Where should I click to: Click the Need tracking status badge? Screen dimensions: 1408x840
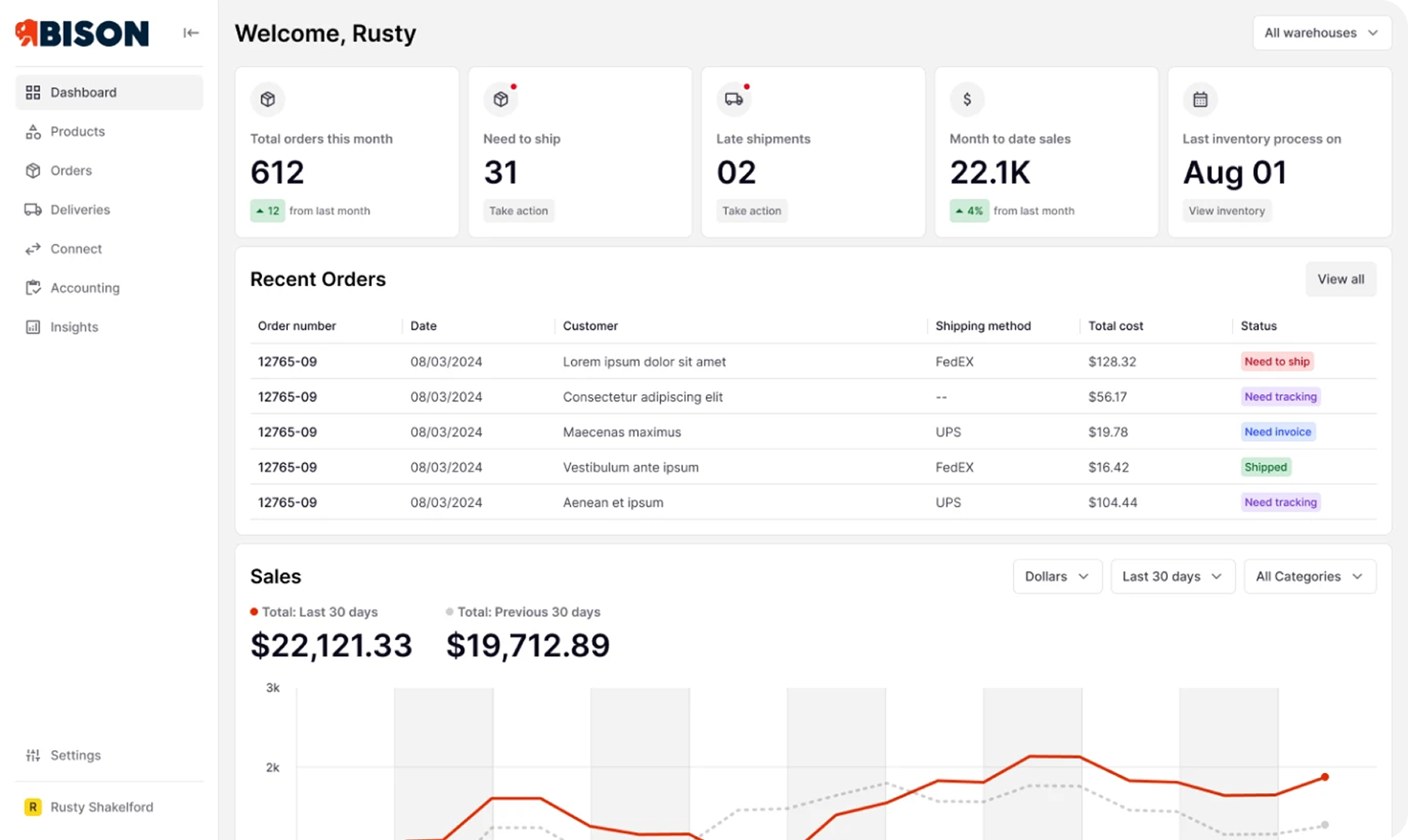(x=1280, y=396)
